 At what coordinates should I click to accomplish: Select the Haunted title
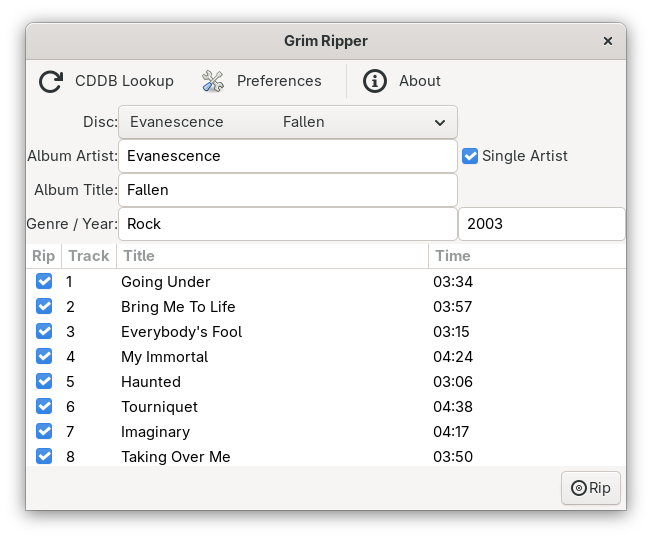click(151, 381)
